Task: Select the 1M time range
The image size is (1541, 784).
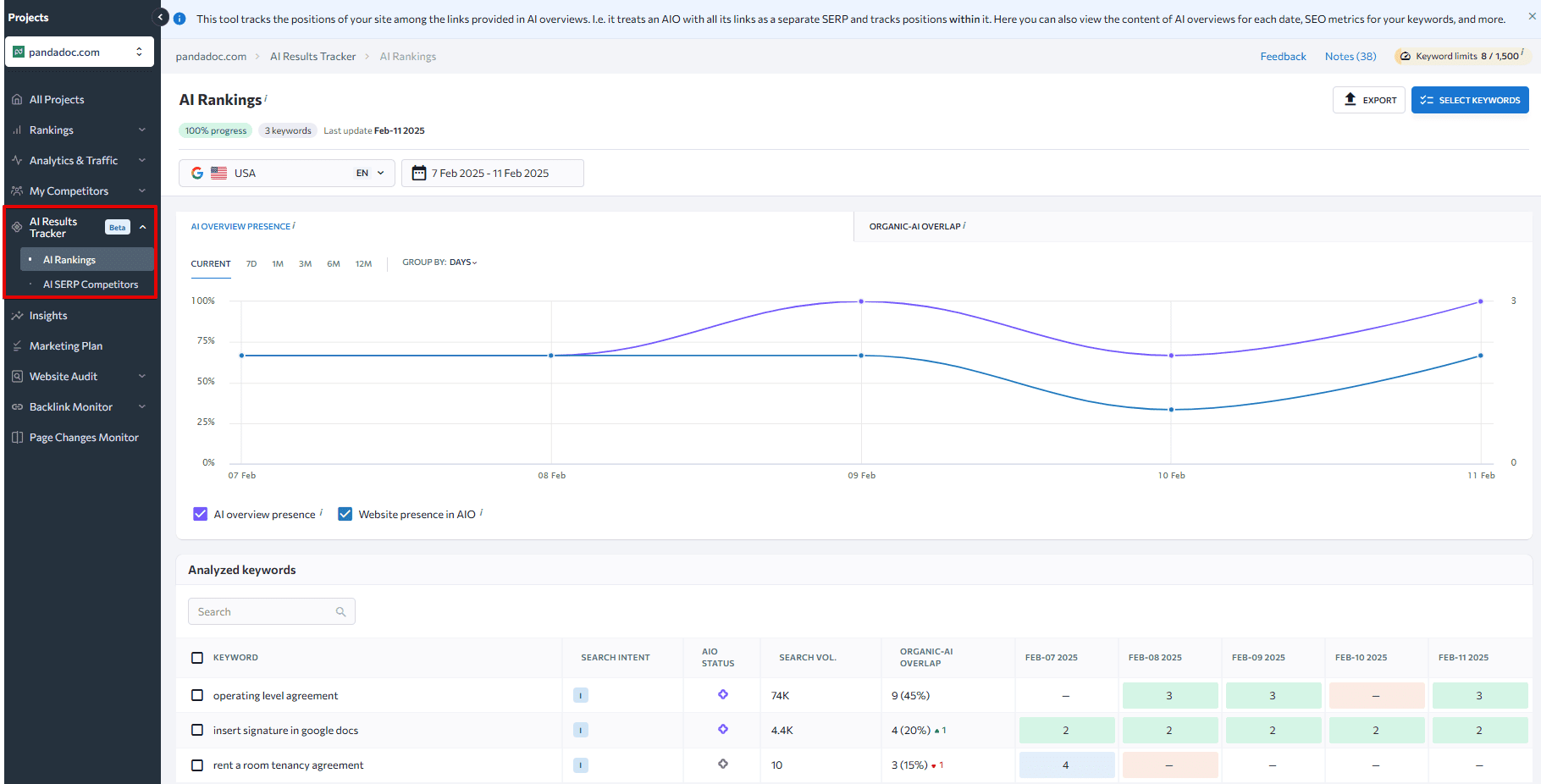Action: point(278,264)
